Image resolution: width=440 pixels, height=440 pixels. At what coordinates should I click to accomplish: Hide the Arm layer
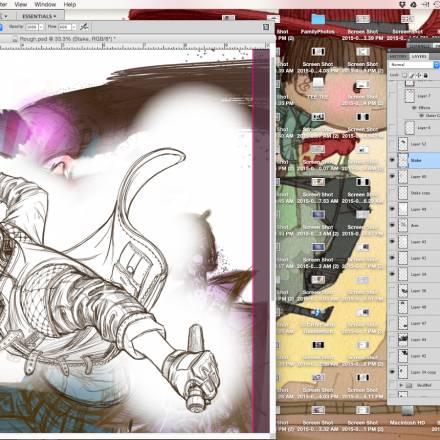pos(392,226)
